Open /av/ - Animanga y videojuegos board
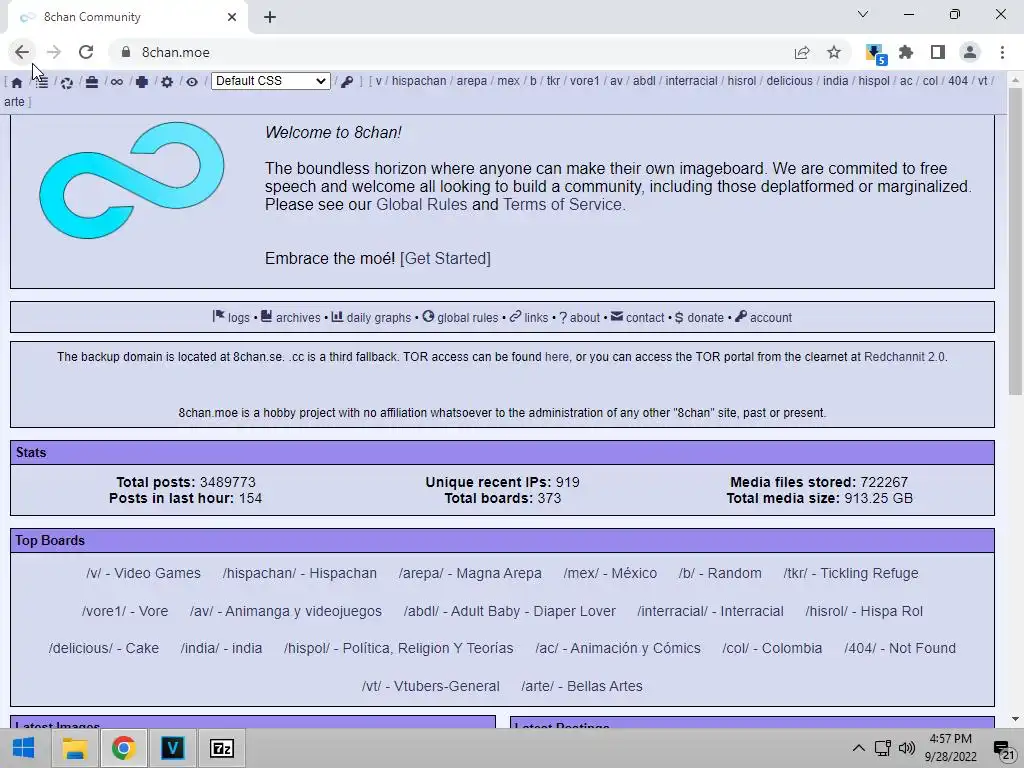Image resolution: width=1024 pixels, height=768 pixels. click(286, 611)
